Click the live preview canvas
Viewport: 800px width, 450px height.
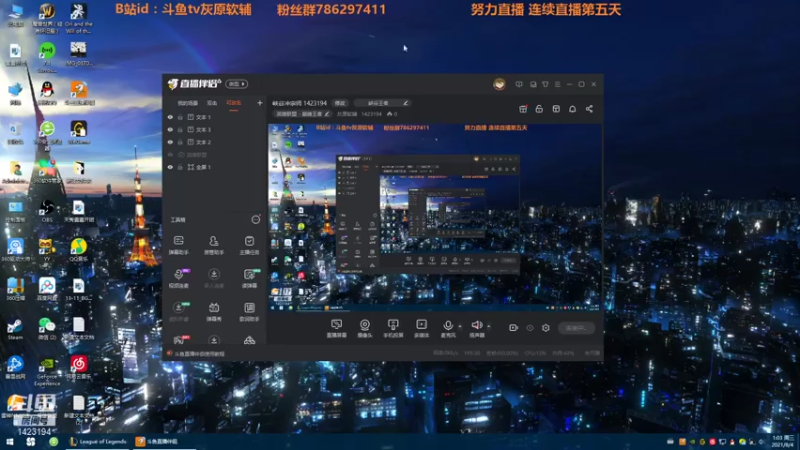(x=435, y=217)
